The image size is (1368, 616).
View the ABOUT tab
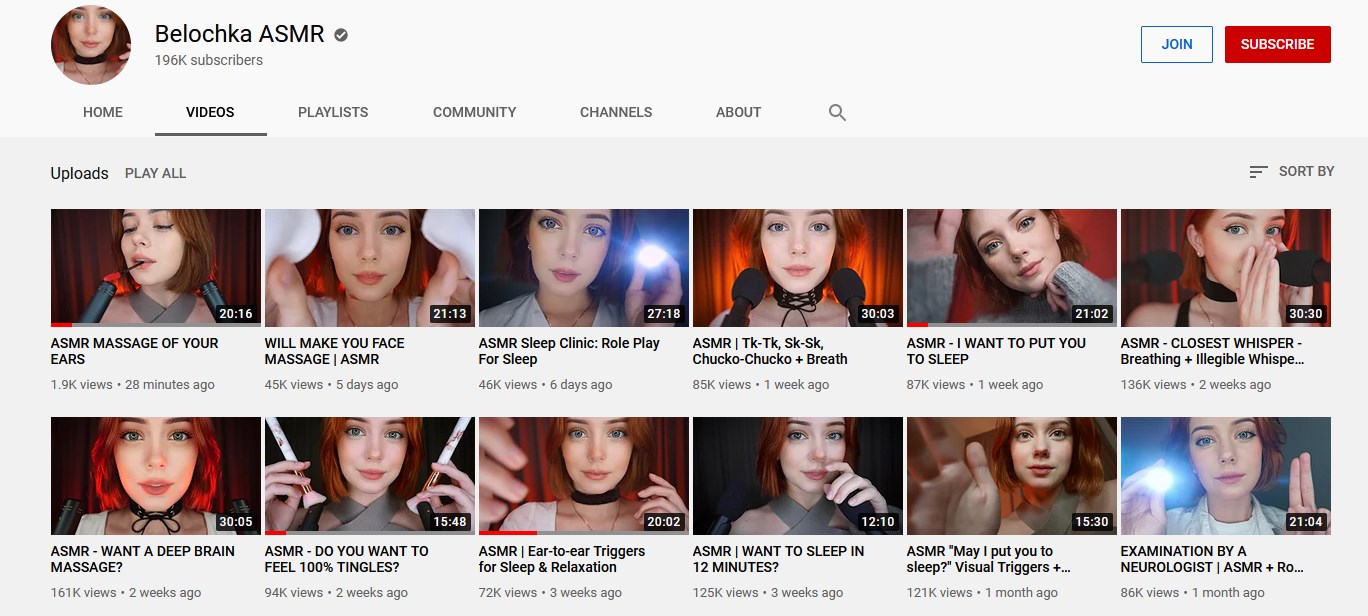tap(738, 112)
